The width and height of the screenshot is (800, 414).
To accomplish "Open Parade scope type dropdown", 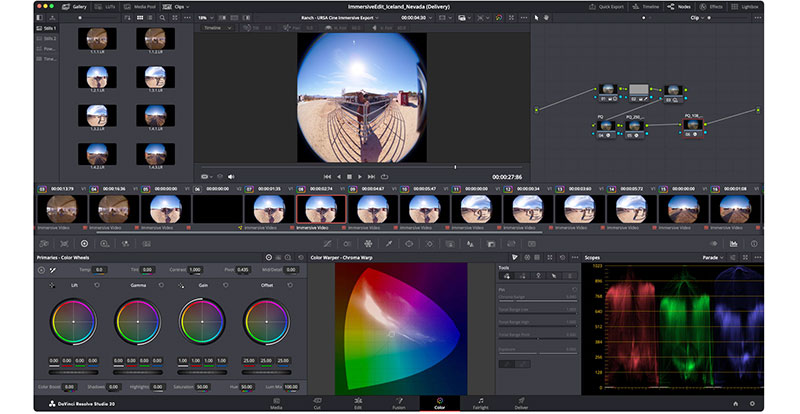I will pos(713,258).
